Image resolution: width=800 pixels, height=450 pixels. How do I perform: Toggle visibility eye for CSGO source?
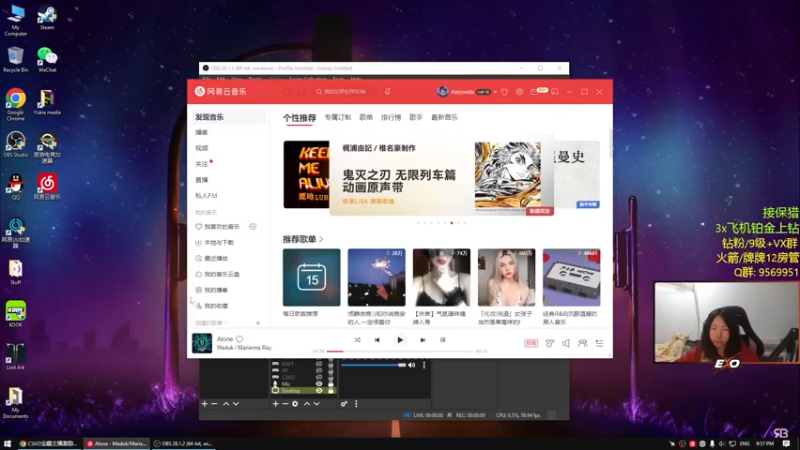point(319,378)
